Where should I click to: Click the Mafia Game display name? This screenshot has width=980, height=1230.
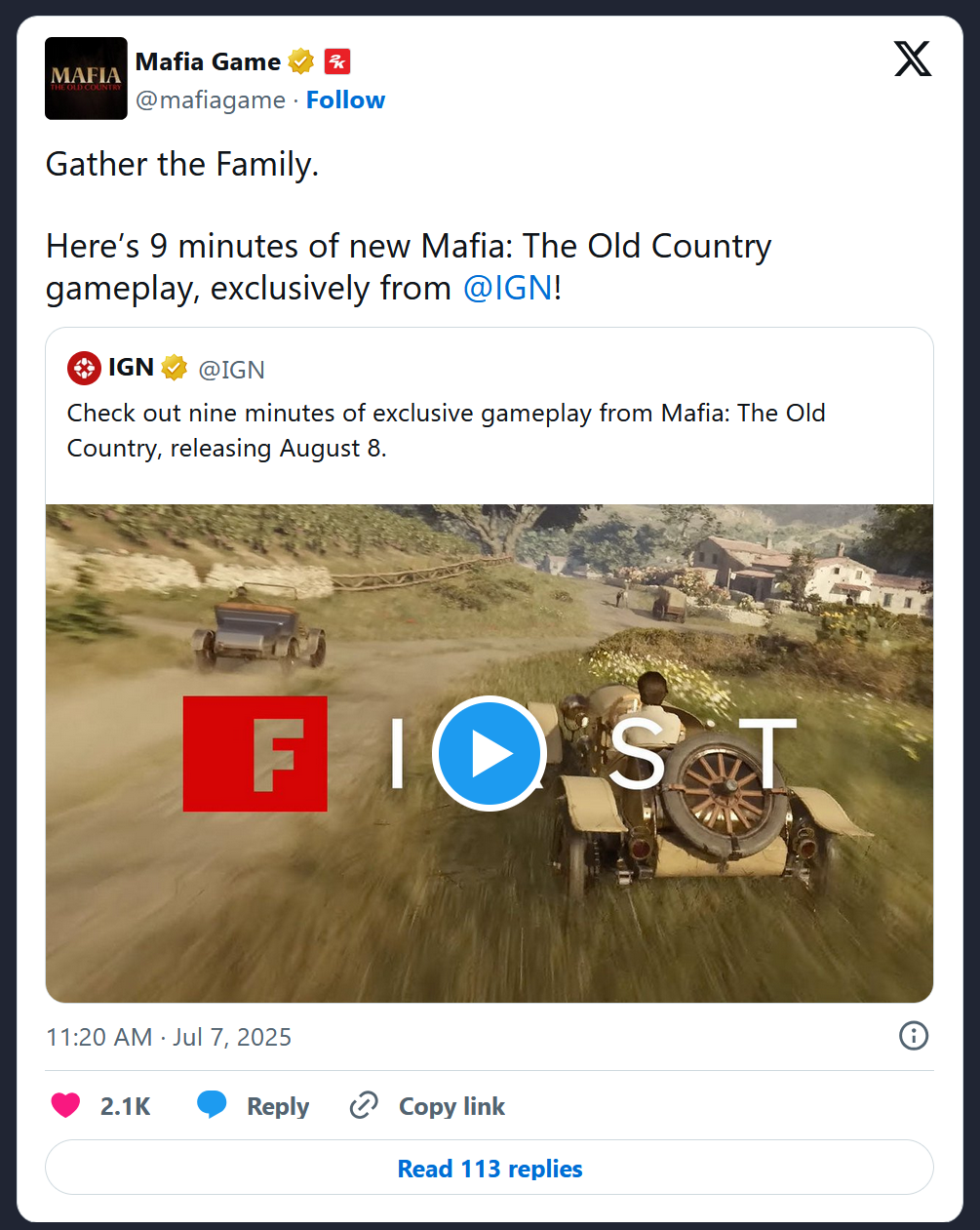pos(208,61)
